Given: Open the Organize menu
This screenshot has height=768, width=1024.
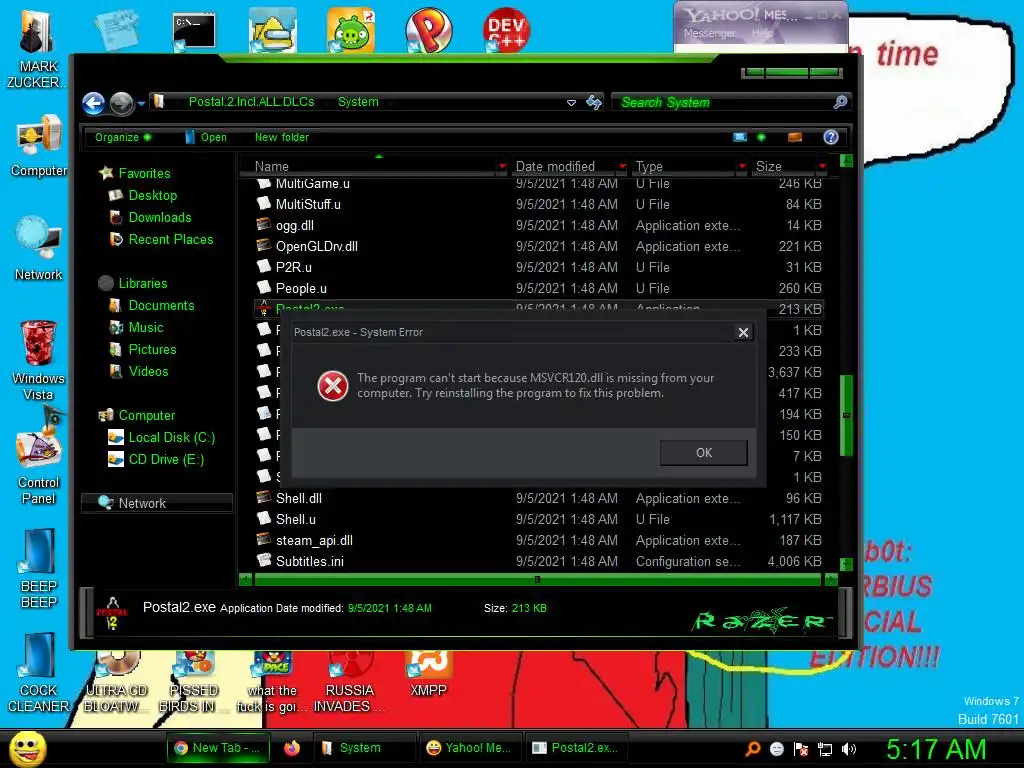Looking at the screenshot, I should (123, 137).
